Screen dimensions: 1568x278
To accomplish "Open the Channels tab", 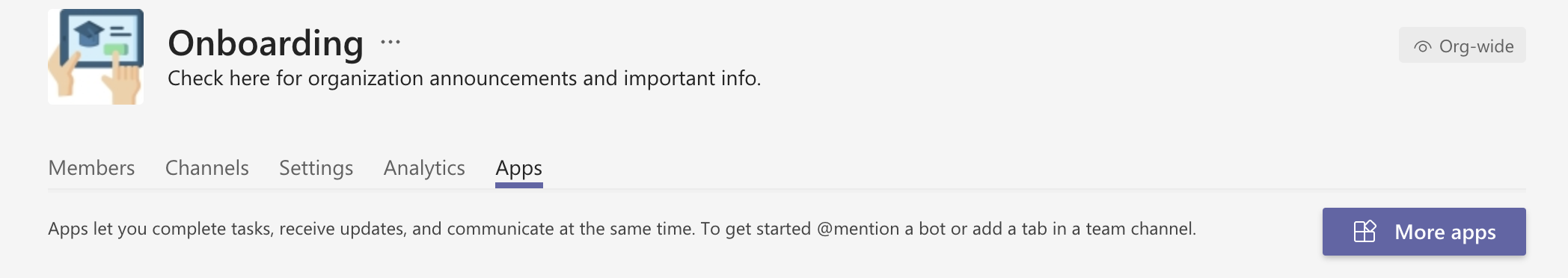I will point(207,167).
